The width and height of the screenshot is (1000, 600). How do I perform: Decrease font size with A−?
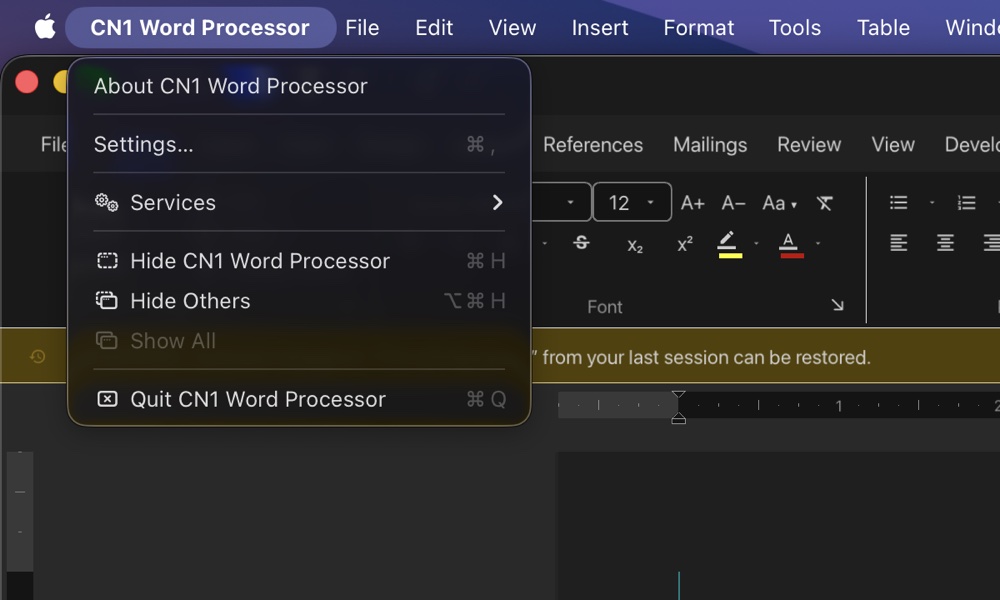pyautogui.click(x=733, y=203)
